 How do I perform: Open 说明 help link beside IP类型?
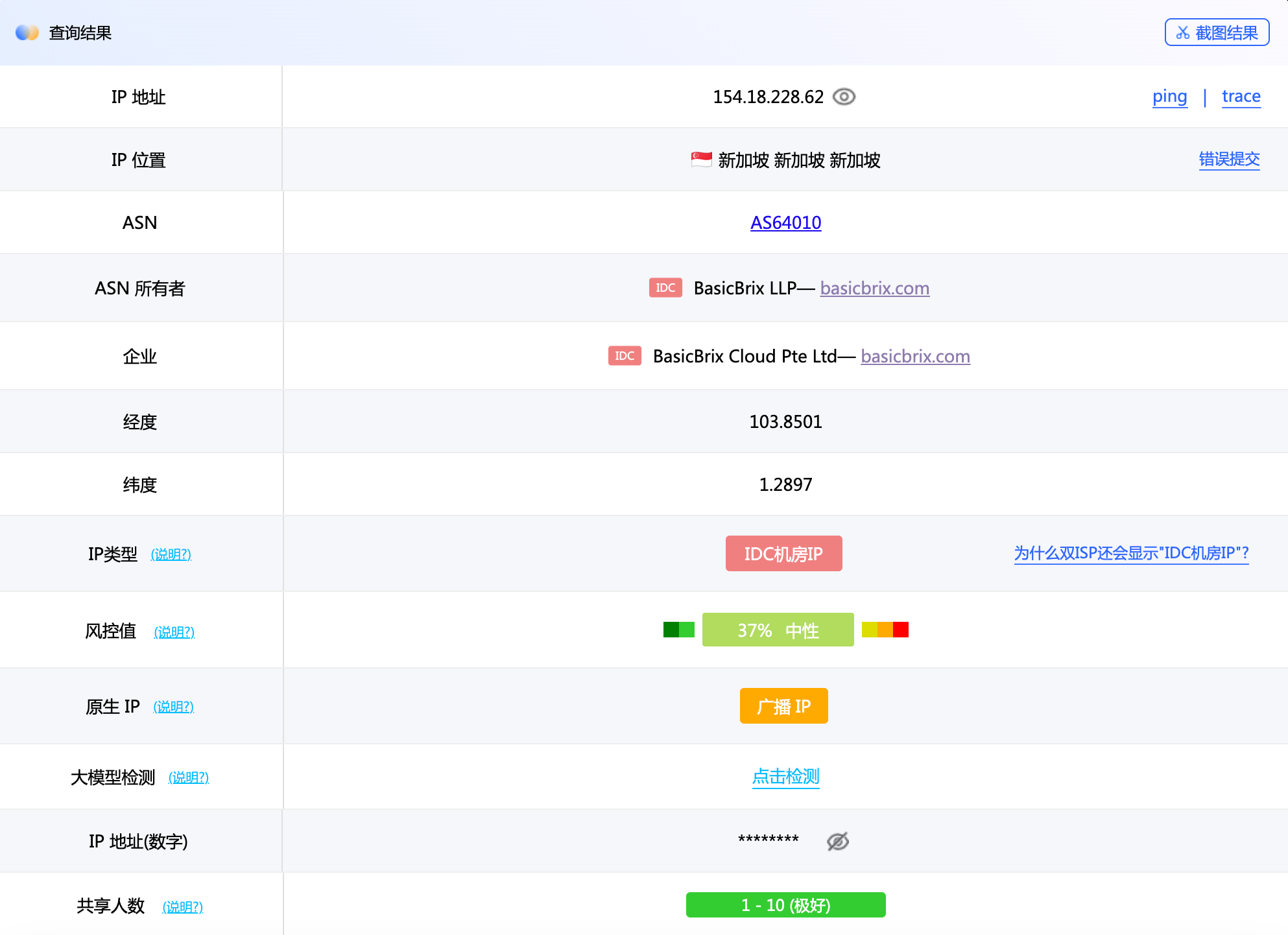coord(171,554)
